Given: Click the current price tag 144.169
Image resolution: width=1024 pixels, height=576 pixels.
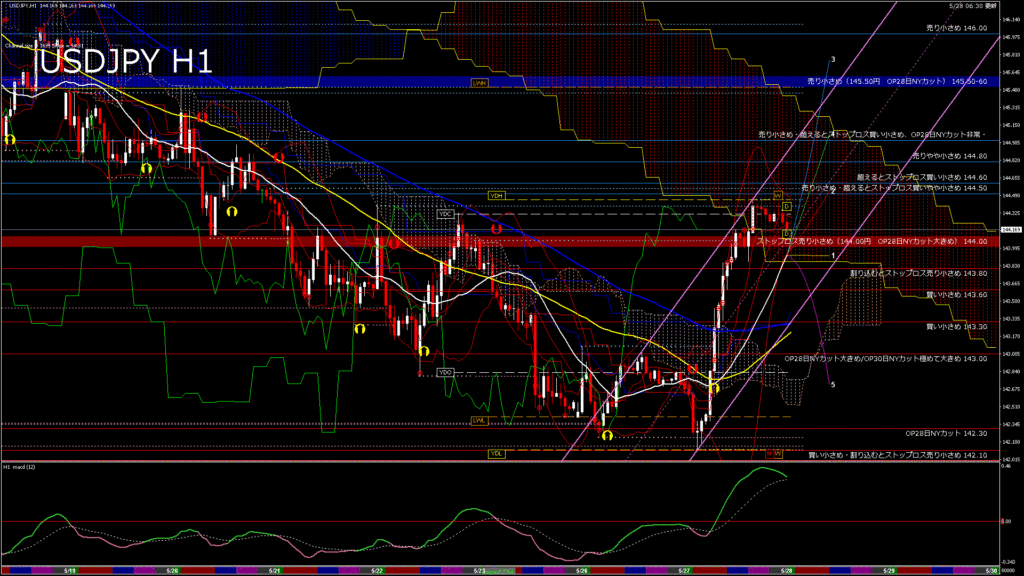Looking at the screenshot, I should point(1011,230).
